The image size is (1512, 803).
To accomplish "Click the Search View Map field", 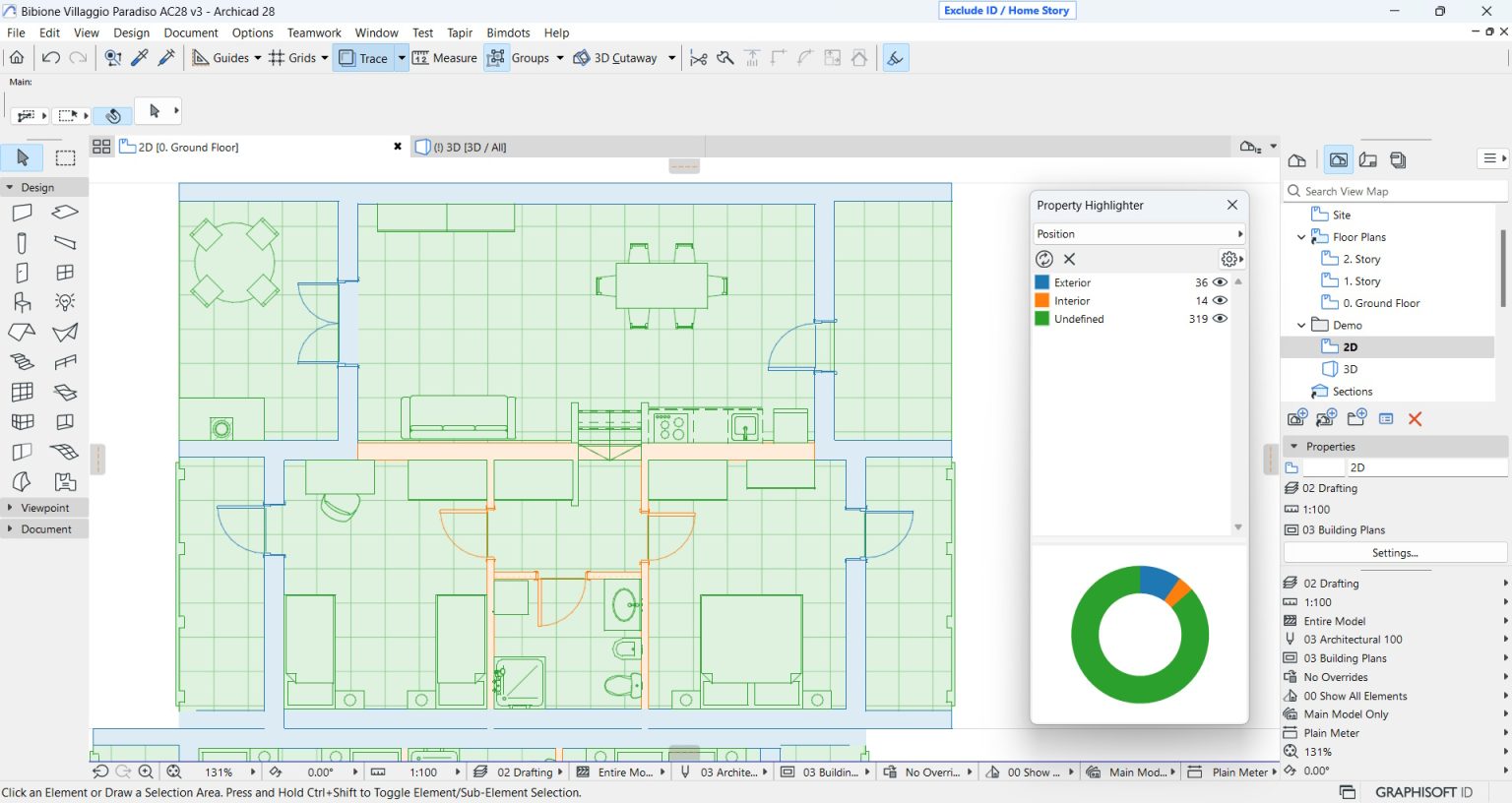I will pyautogui.click(x=1398, y=191).
